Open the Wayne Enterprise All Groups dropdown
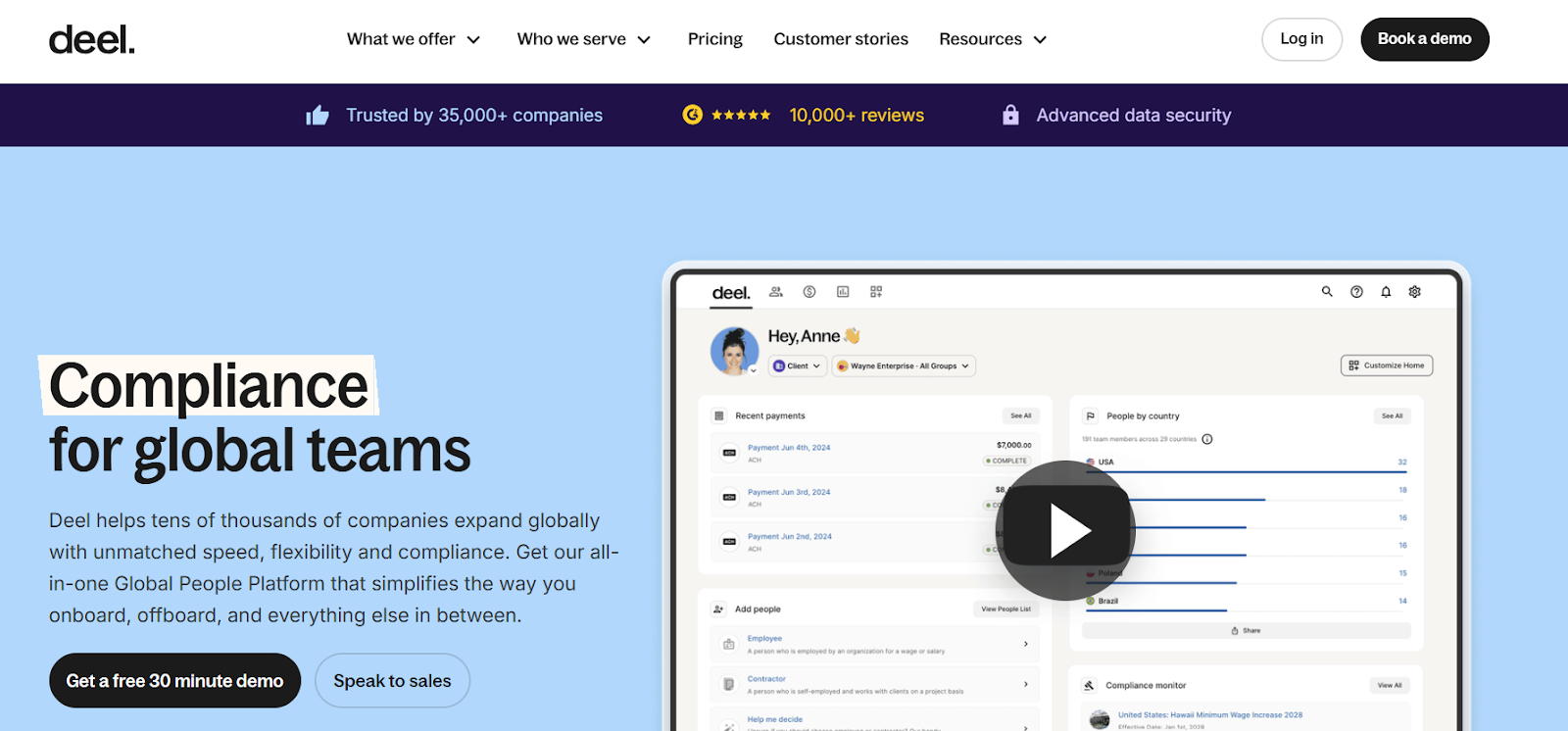The width and height of the screenshot is (1568, 731). point(904,365)
